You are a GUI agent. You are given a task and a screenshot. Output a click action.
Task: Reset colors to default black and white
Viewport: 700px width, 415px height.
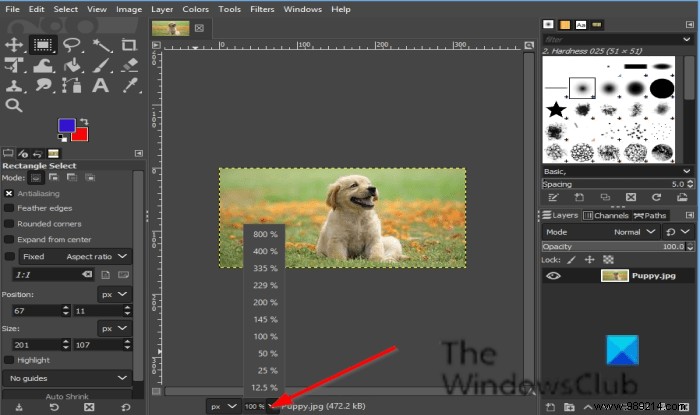click(62, 138)
